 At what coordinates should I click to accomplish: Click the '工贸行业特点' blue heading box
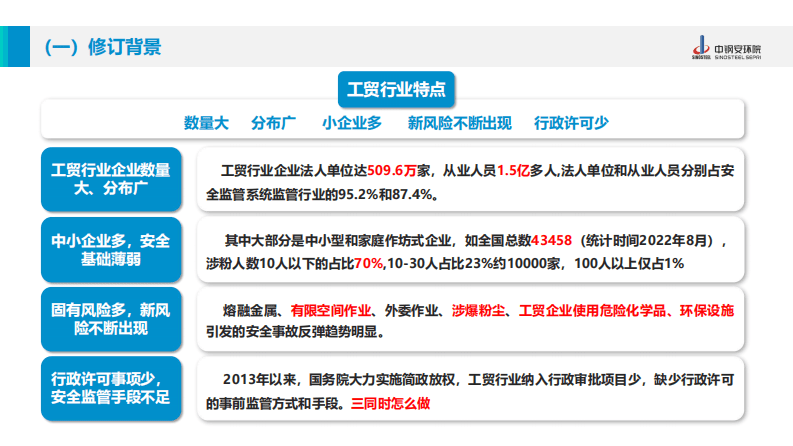click(x=396, y=90)
